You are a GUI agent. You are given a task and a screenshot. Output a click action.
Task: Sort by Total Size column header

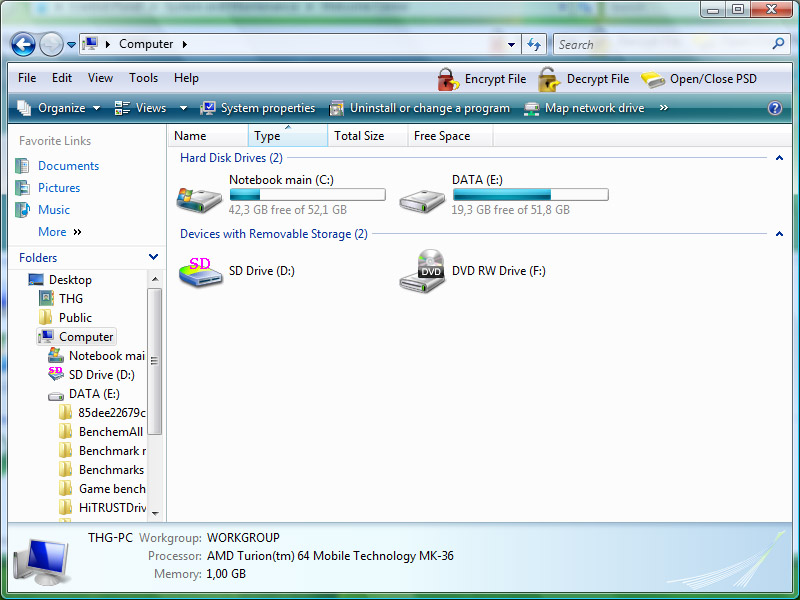pyautogui.click(x=368, y=136)
